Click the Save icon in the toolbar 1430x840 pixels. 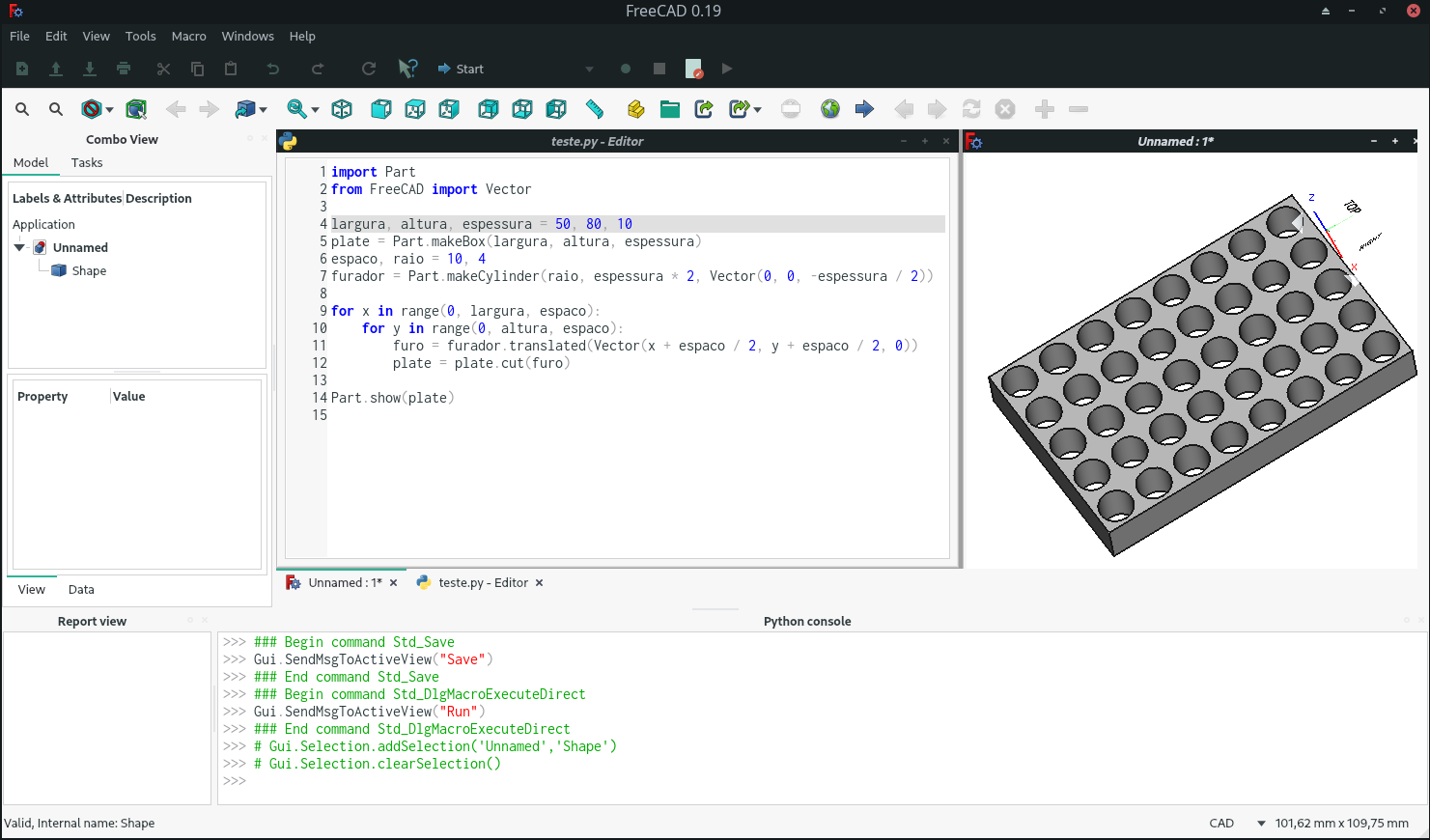(x=90, y=69)
